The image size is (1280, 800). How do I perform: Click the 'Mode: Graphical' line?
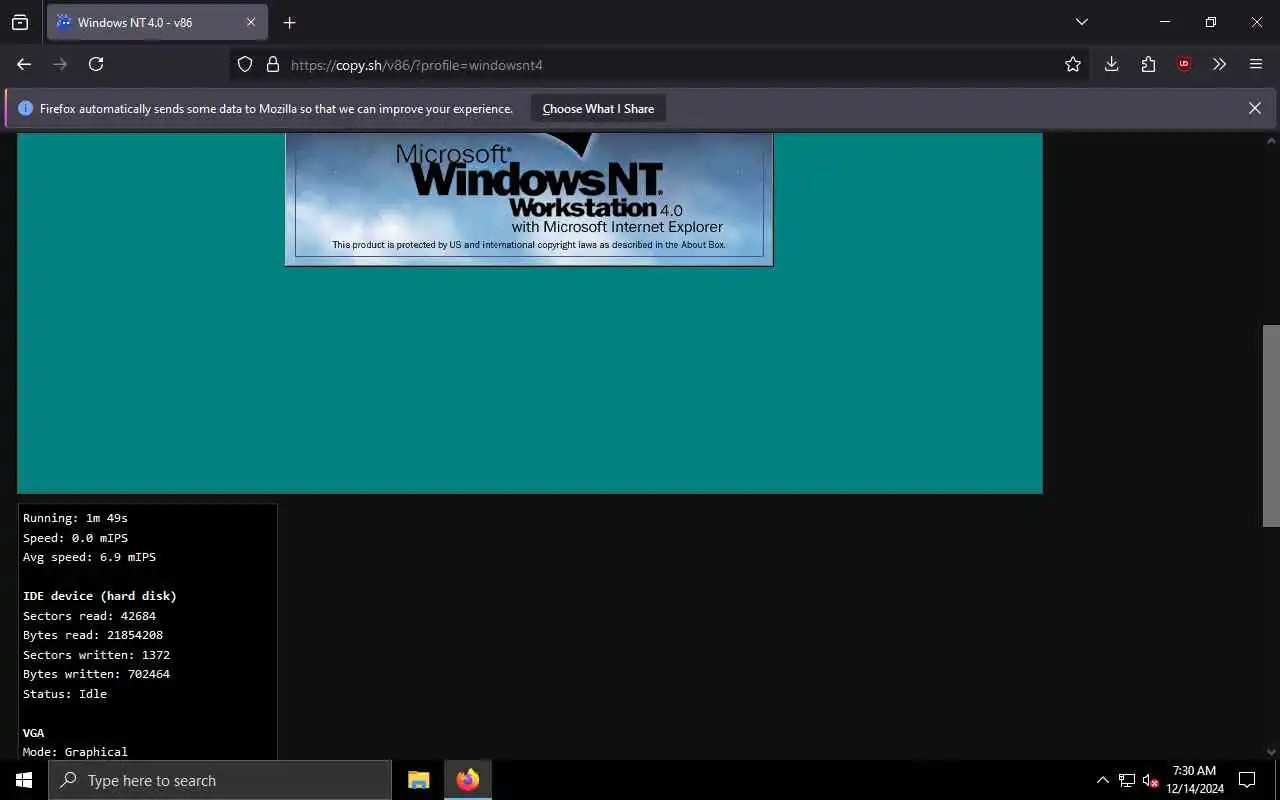[x=75, y=752]
